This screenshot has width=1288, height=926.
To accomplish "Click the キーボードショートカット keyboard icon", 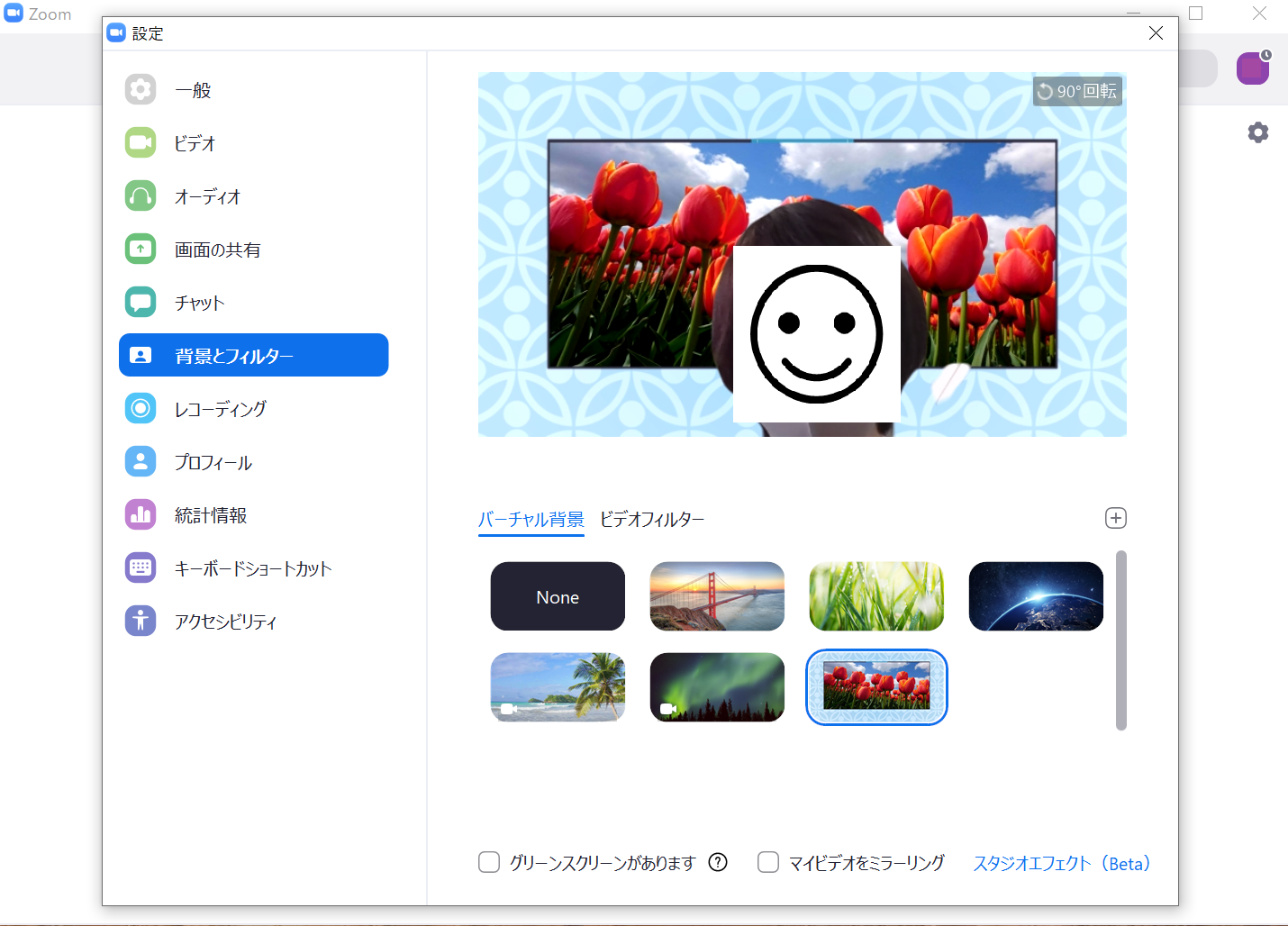I will 141,567.
